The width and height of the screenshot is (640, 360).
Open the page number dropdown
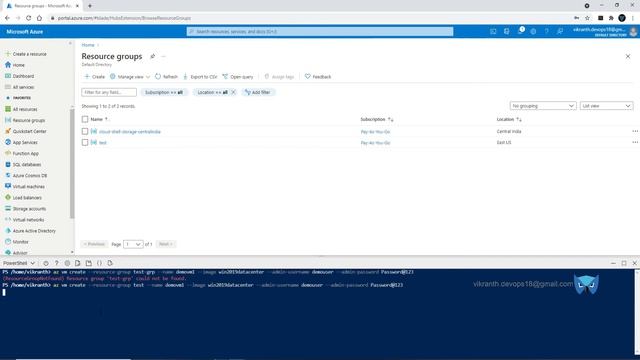point(133,244)
